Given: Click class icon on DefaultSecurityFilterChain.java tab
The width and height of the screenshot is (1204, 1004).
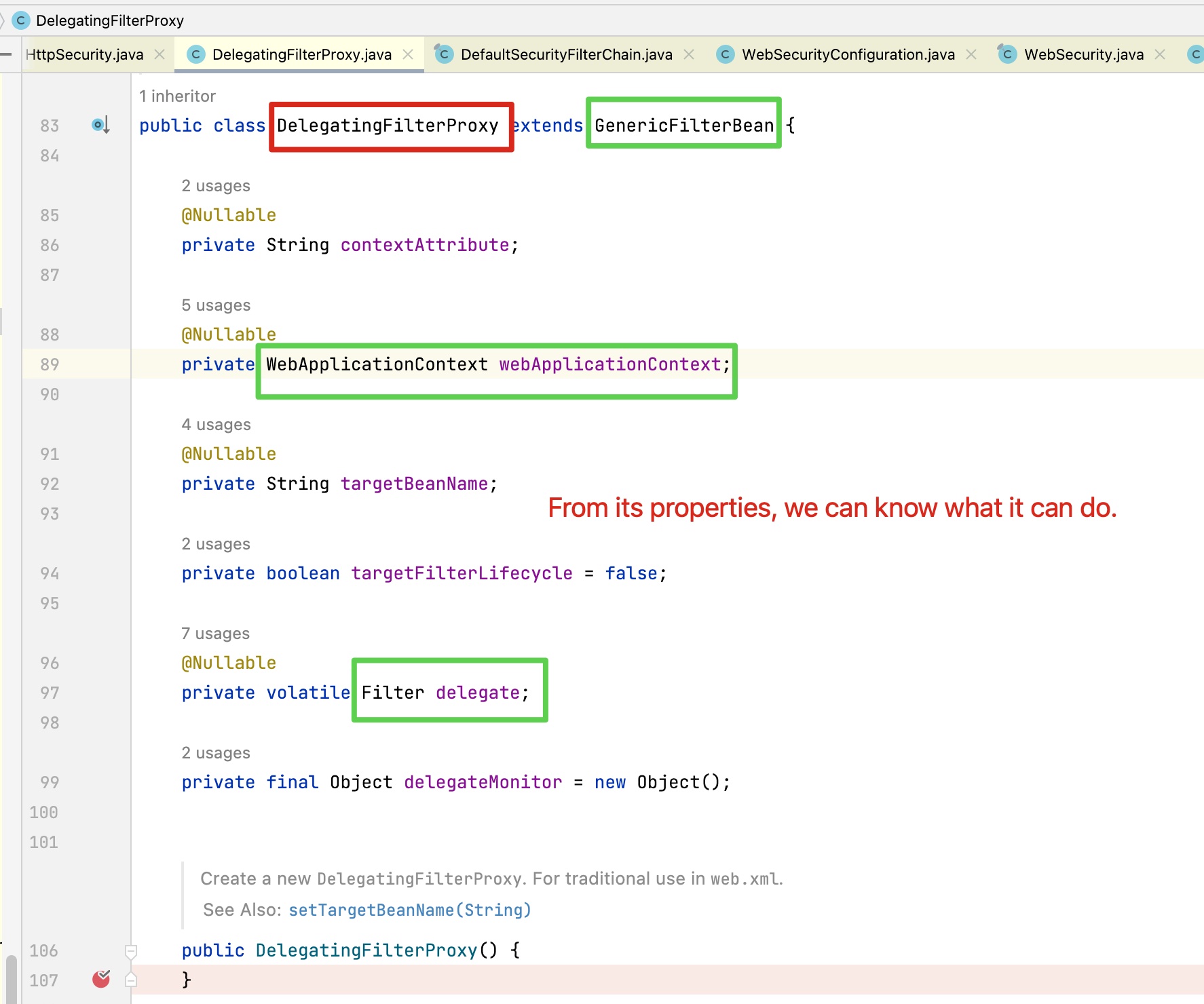Looking at the screenshot, I should point(444,54).
